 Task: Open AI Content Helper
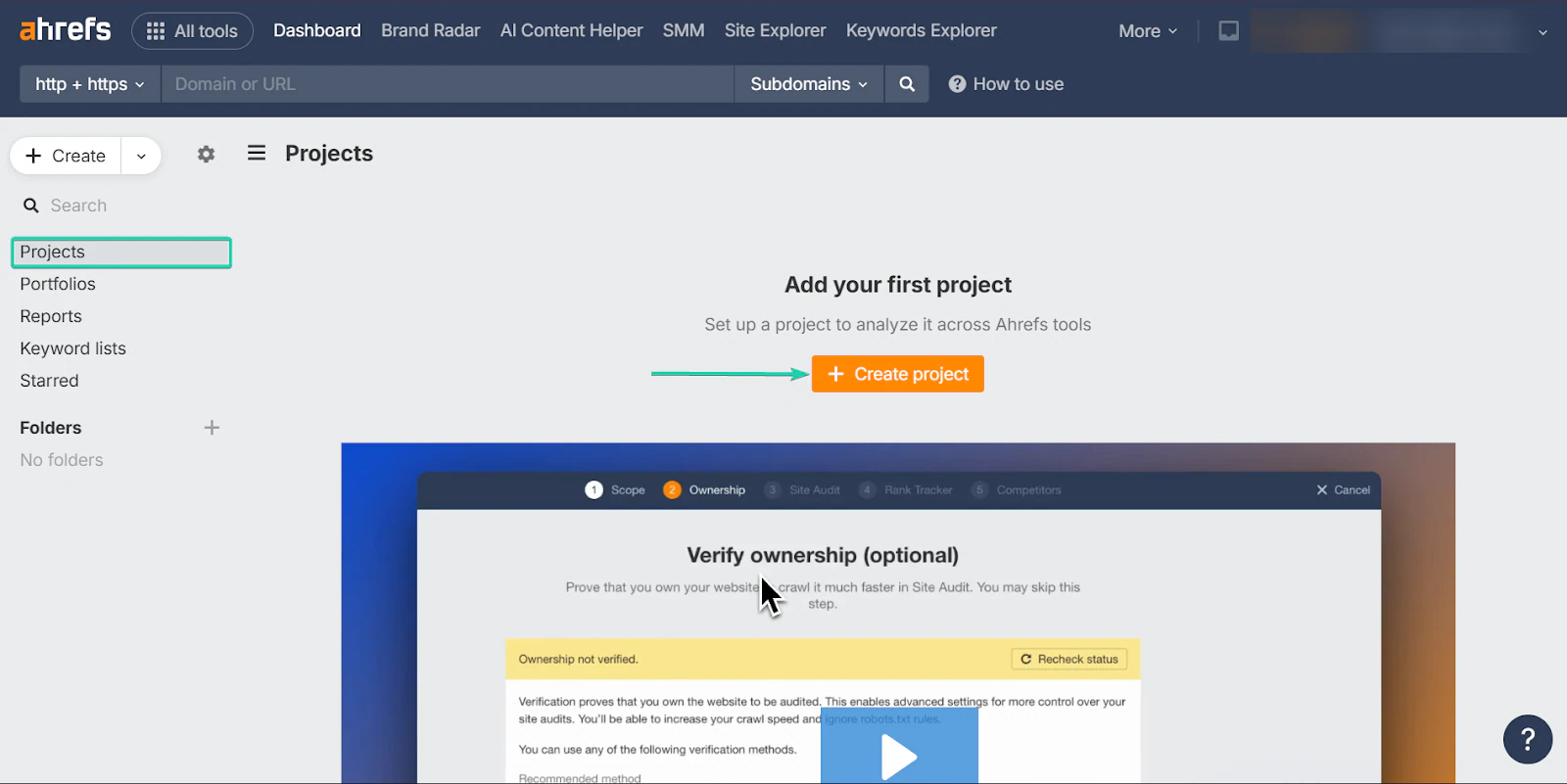pos(572,30)
